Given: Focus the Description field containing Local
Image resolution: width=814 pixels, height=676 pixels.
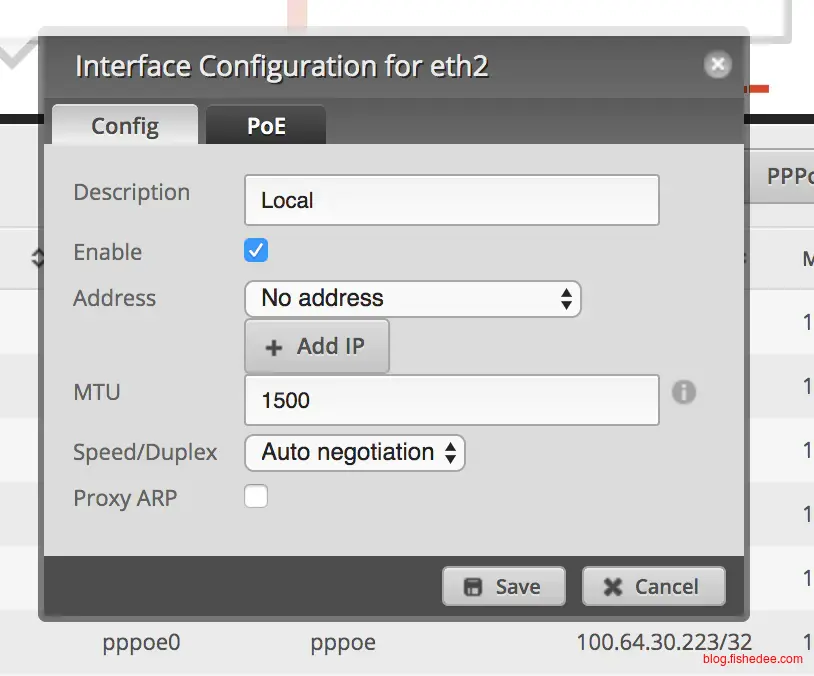Looking at the screenshot, I should click(451, 200).
